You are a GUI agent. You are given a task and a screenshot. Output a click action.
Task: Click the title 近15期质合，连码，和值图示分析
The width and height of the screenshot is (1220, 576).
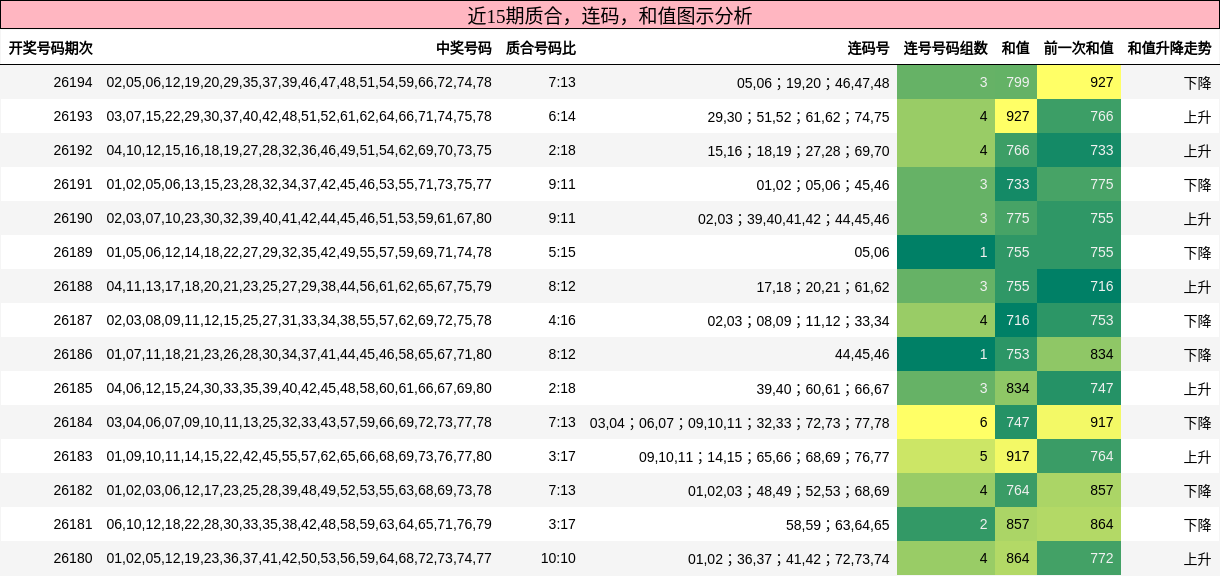point(610,15)
